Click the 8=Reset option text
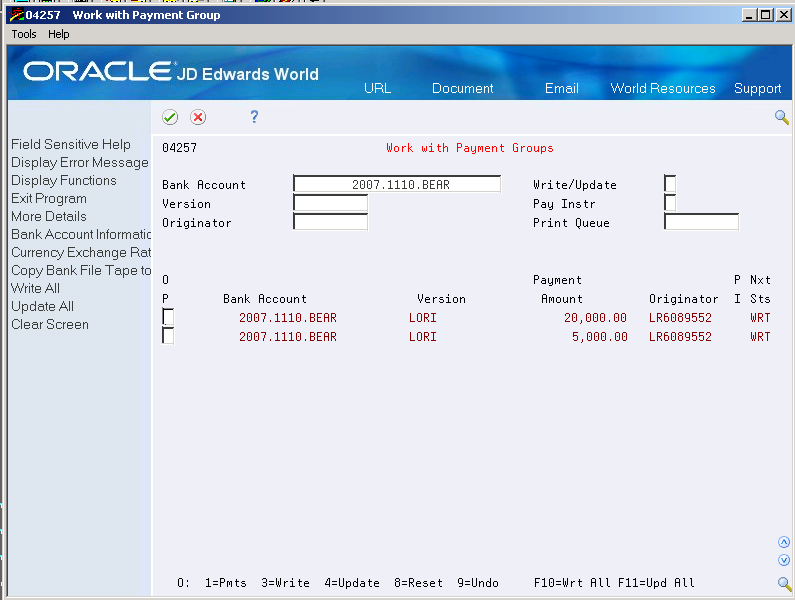This screenshot has width=795, height=600. [x=419, y=583]
